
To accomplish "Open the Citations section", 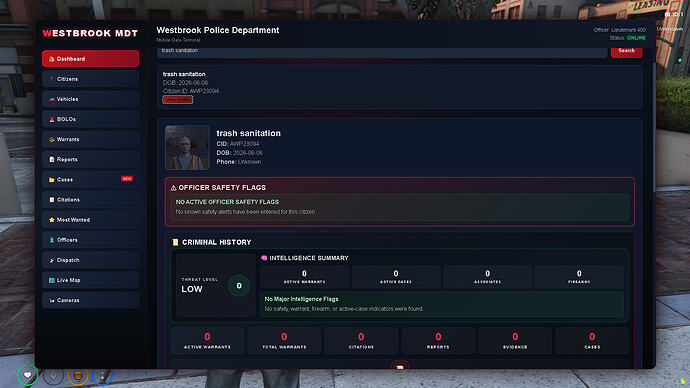I will point(90,200).
